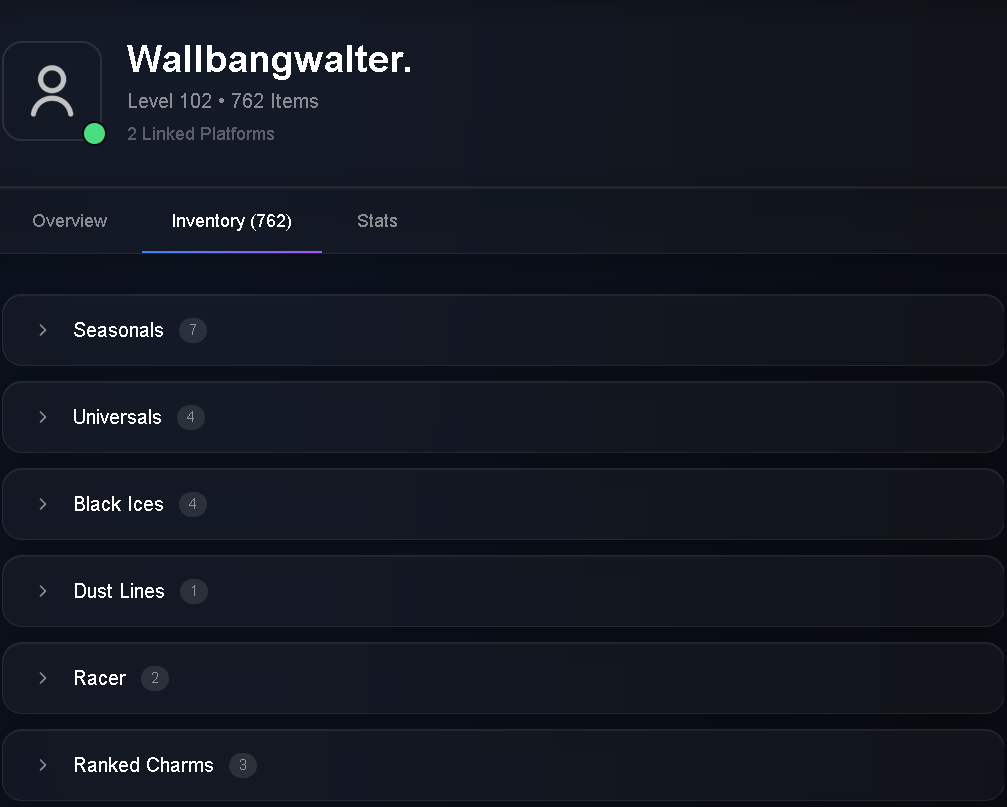Click the Level 102 • 762 Items text
Screen dimensions: 1007x807
coord(223,101)
